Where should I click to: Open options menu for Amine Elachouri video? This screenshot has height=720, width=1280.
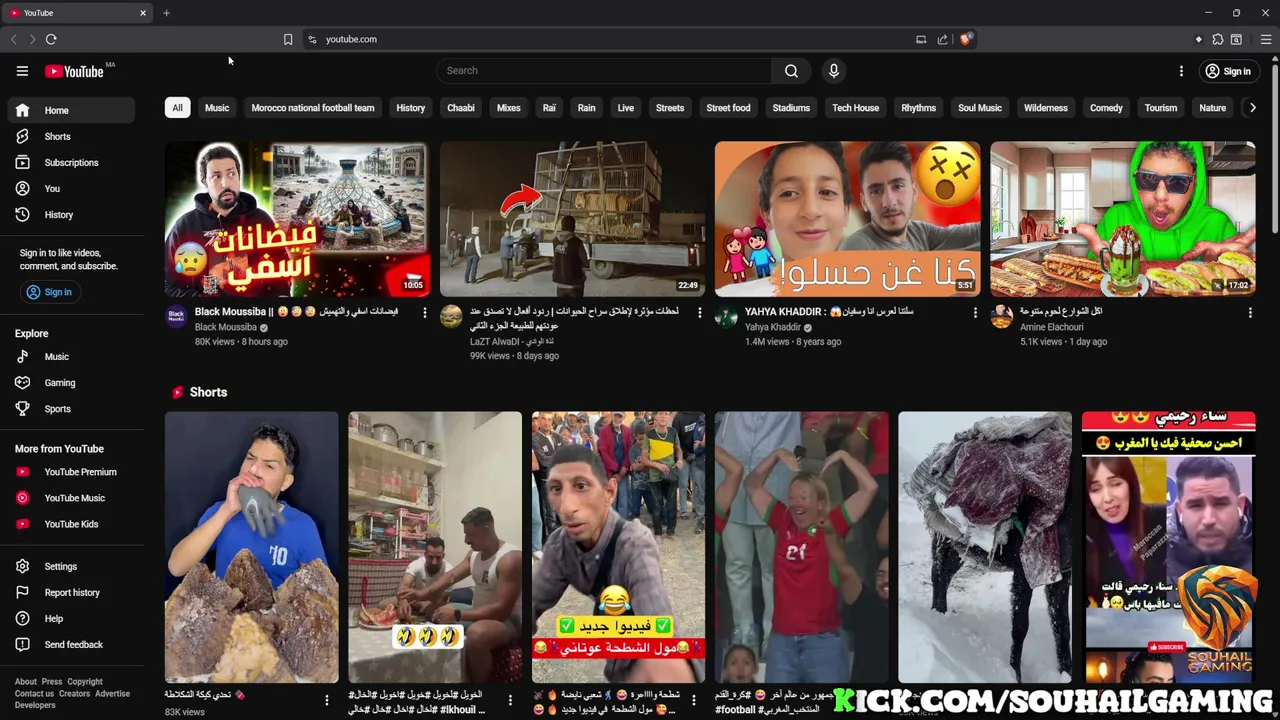(x=1250, y=313)
